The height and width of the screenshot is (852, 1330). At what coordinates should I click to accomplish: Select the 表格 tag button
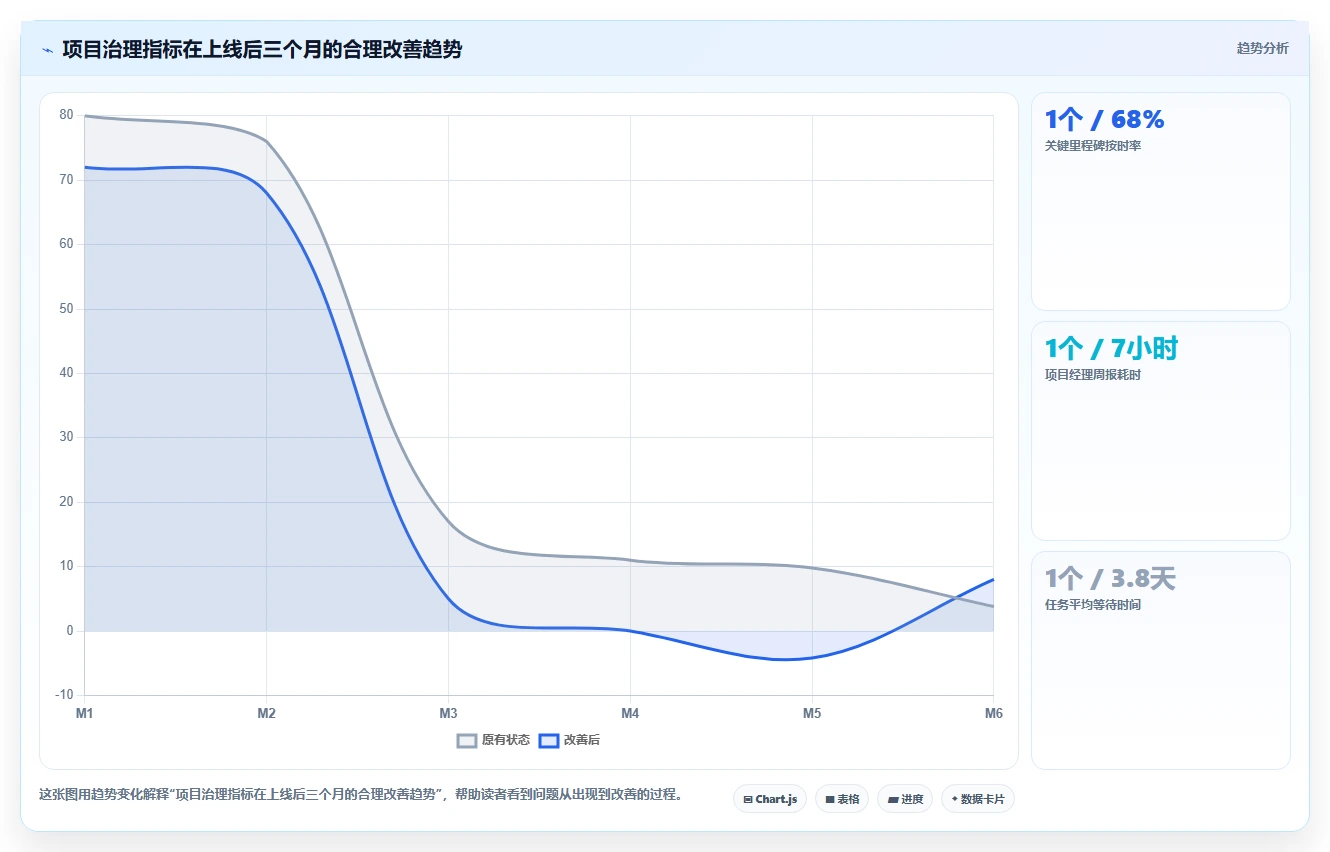point(842,799)
